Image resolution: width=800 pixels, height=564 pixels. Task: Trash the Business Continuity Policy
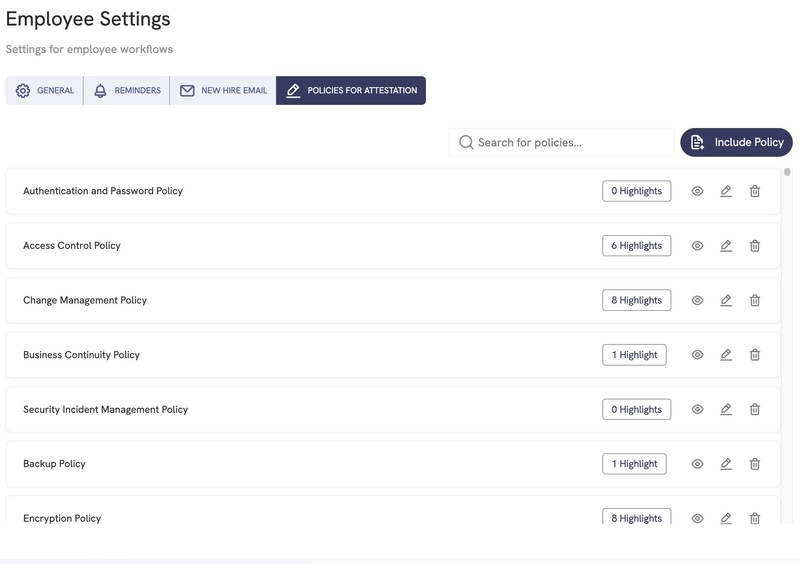[755, 355]
